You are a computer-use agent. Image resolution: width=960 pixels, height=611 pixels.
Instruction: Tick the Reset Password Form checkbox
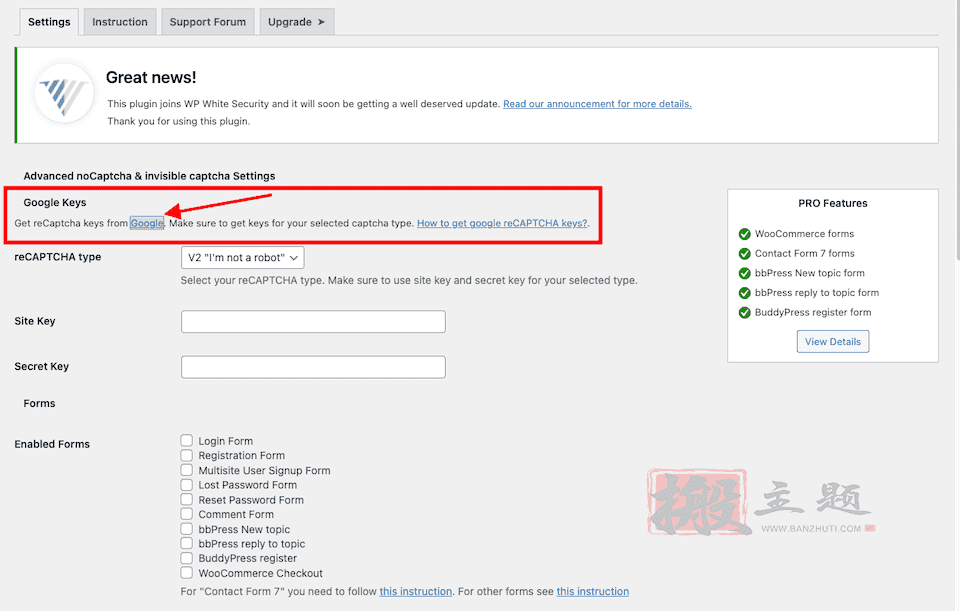click(x=187, y=499)
